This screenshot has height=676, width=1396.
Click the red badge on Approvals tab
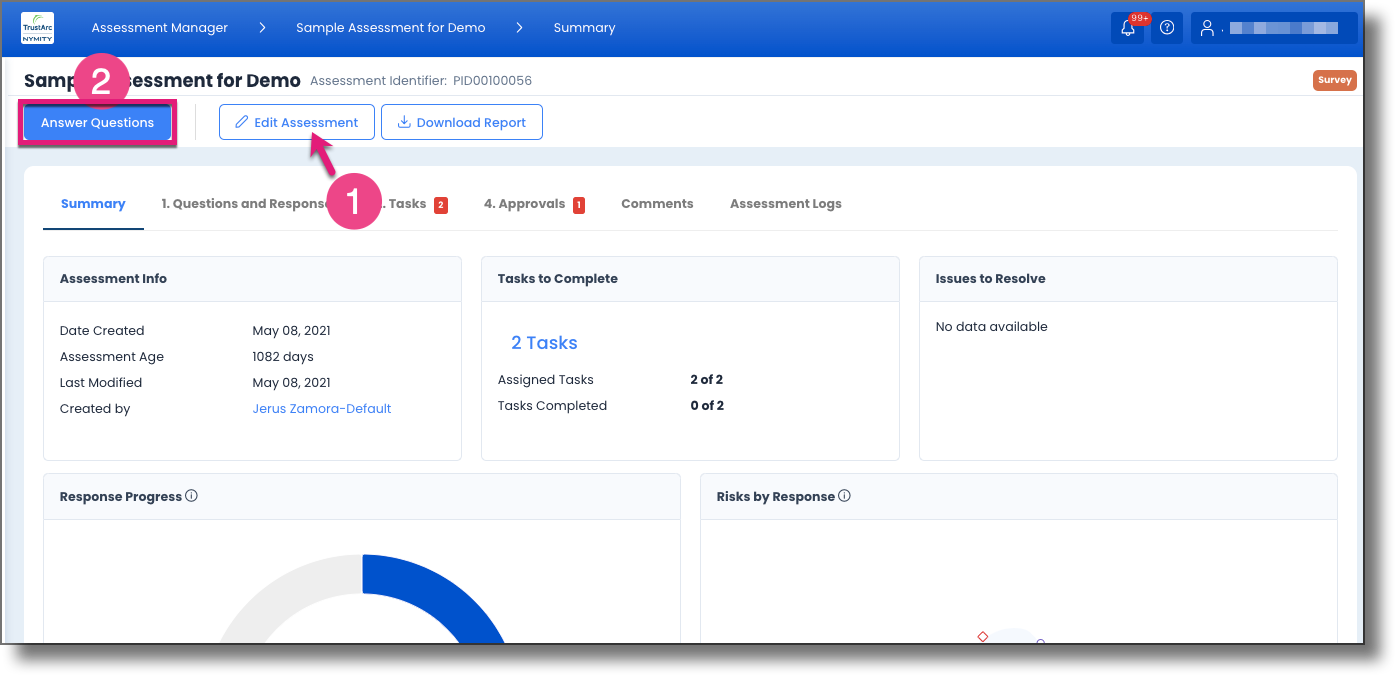pyautogui.click(x=578, y=205)
